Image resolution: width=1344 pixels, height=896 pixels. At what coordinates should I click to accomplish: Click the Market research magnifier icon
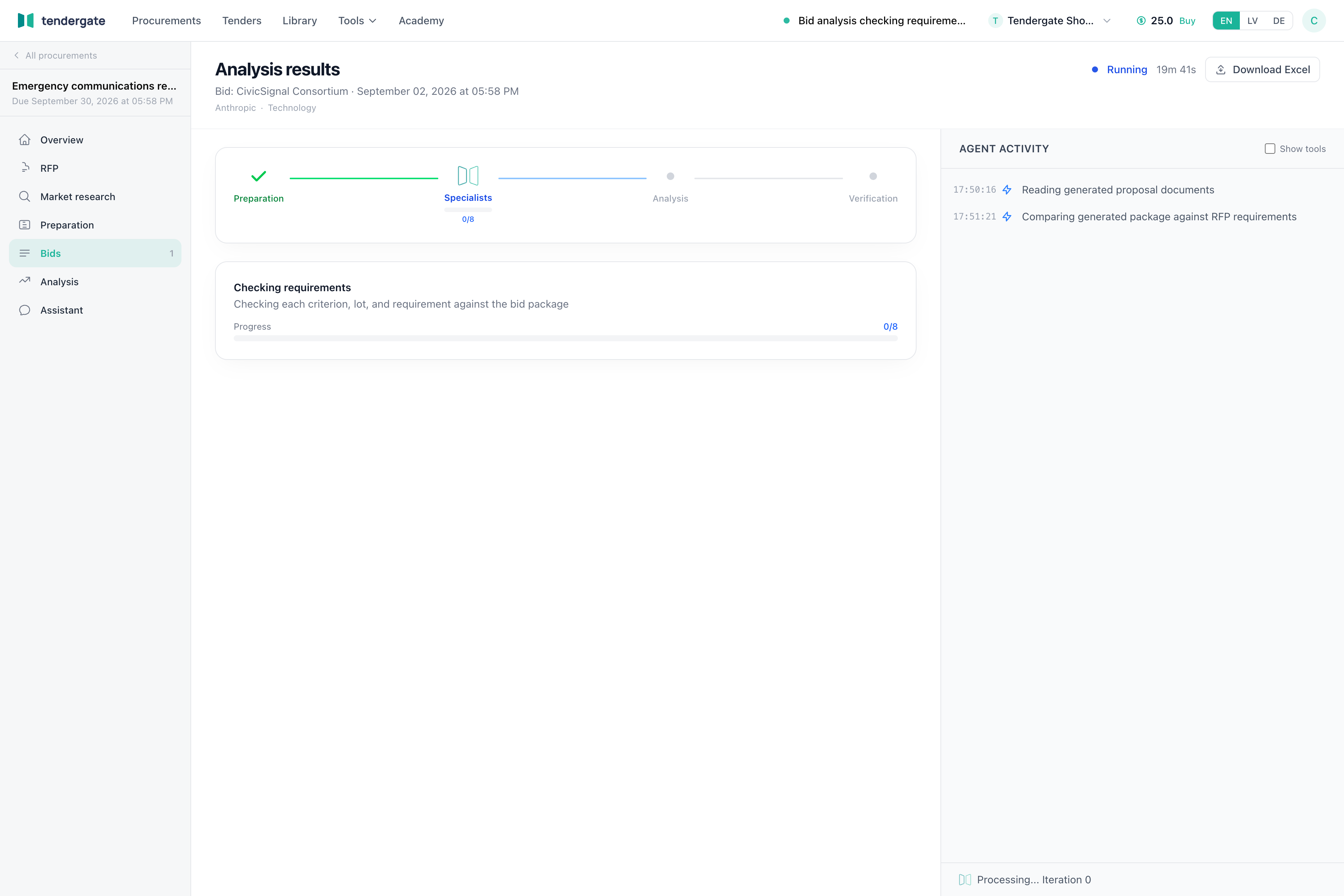(x=25, y=197)
